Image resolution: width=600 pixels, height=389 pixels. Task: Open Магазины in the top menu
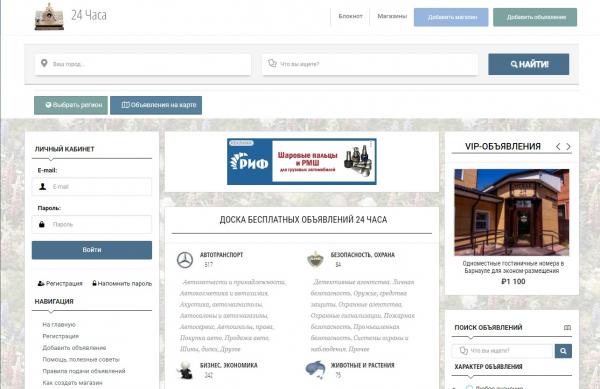(x=392, y=16)
